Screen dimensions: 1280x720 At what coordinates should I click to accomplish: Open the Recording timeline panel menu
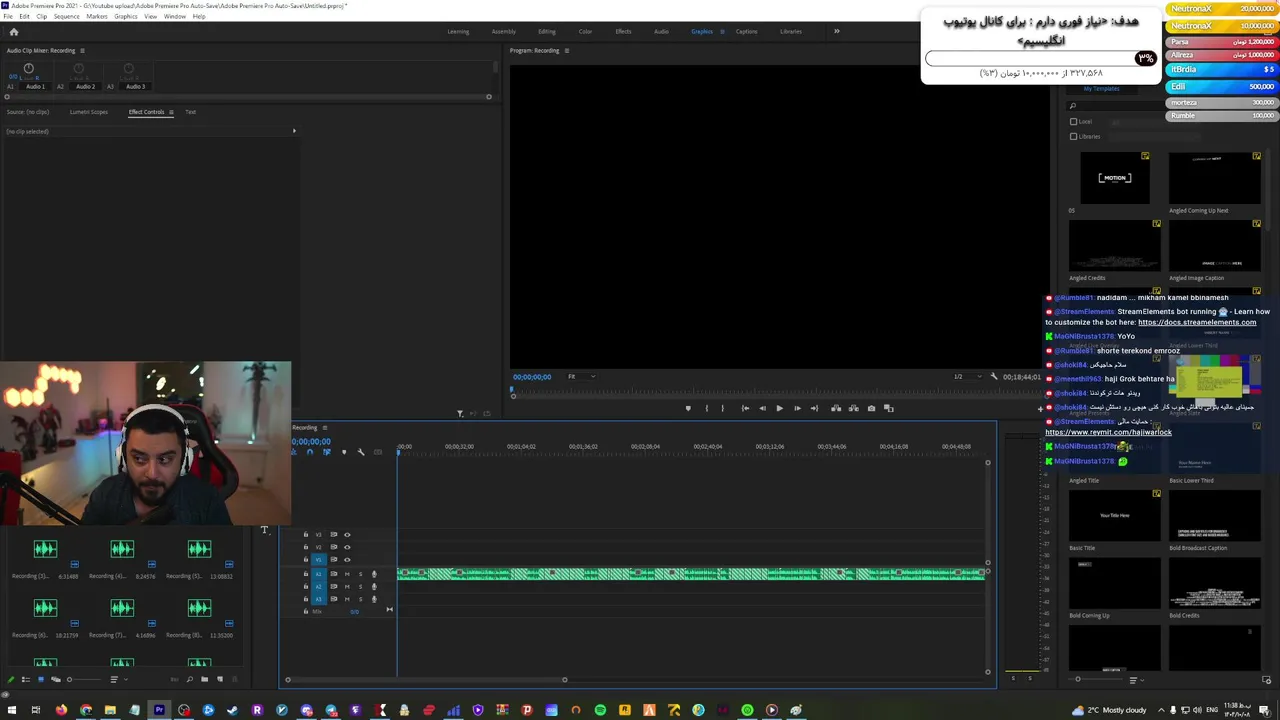(324, 428)
